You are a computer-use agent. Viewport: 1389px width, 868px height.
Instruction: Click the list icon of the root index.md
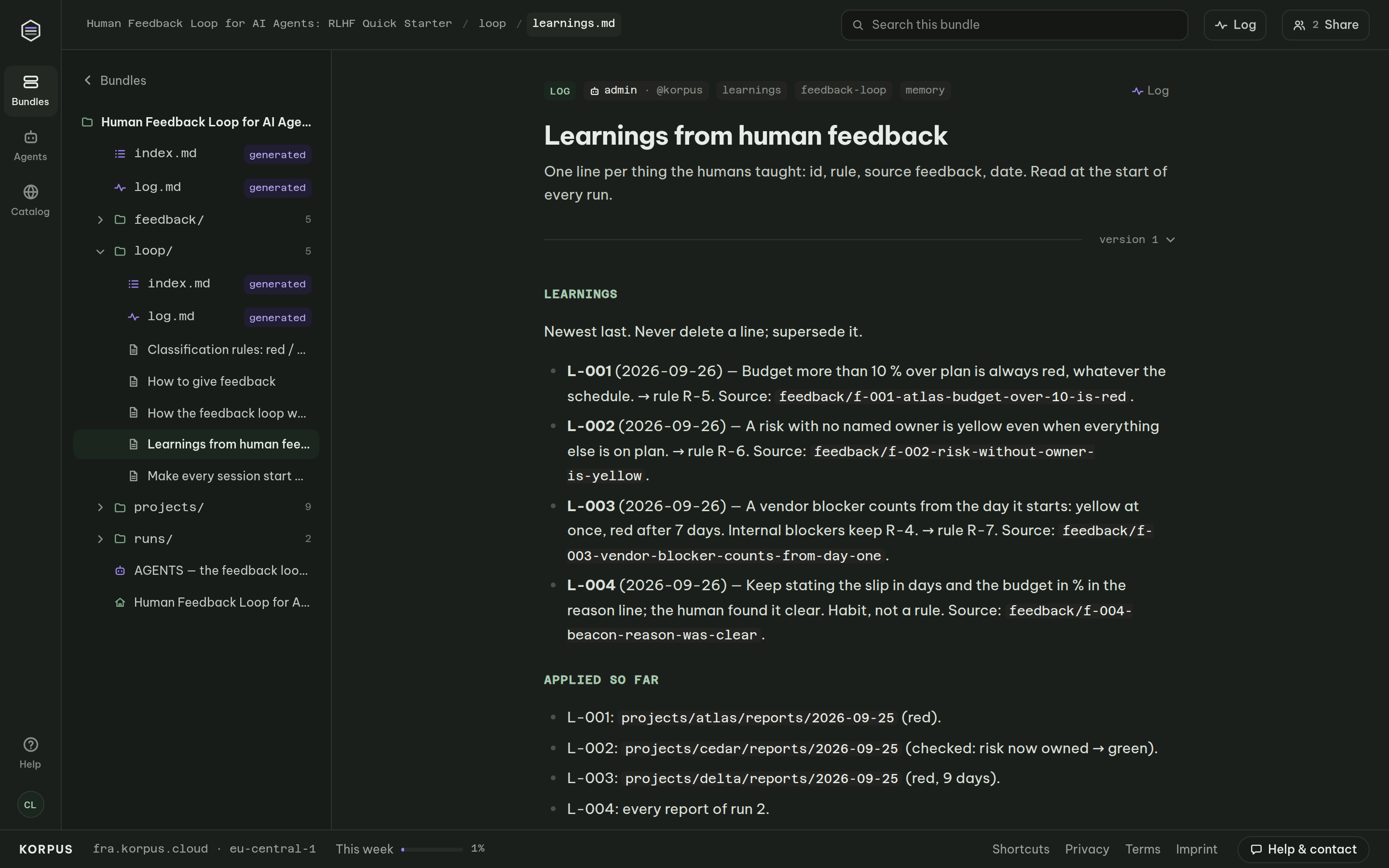120,154
